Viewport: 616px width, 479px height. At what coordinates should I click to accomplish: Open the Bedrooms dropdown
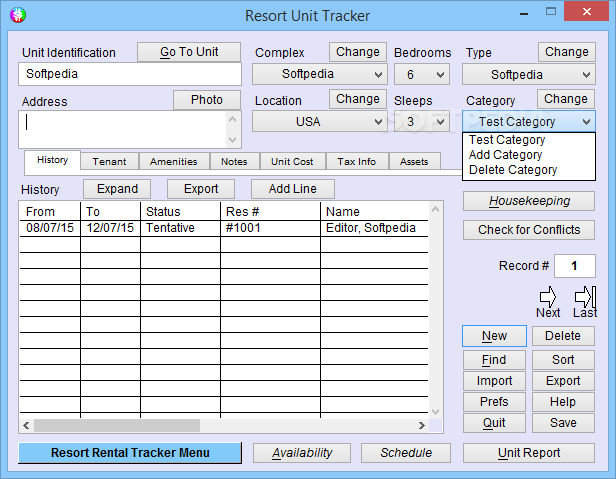tap(422, 74)
